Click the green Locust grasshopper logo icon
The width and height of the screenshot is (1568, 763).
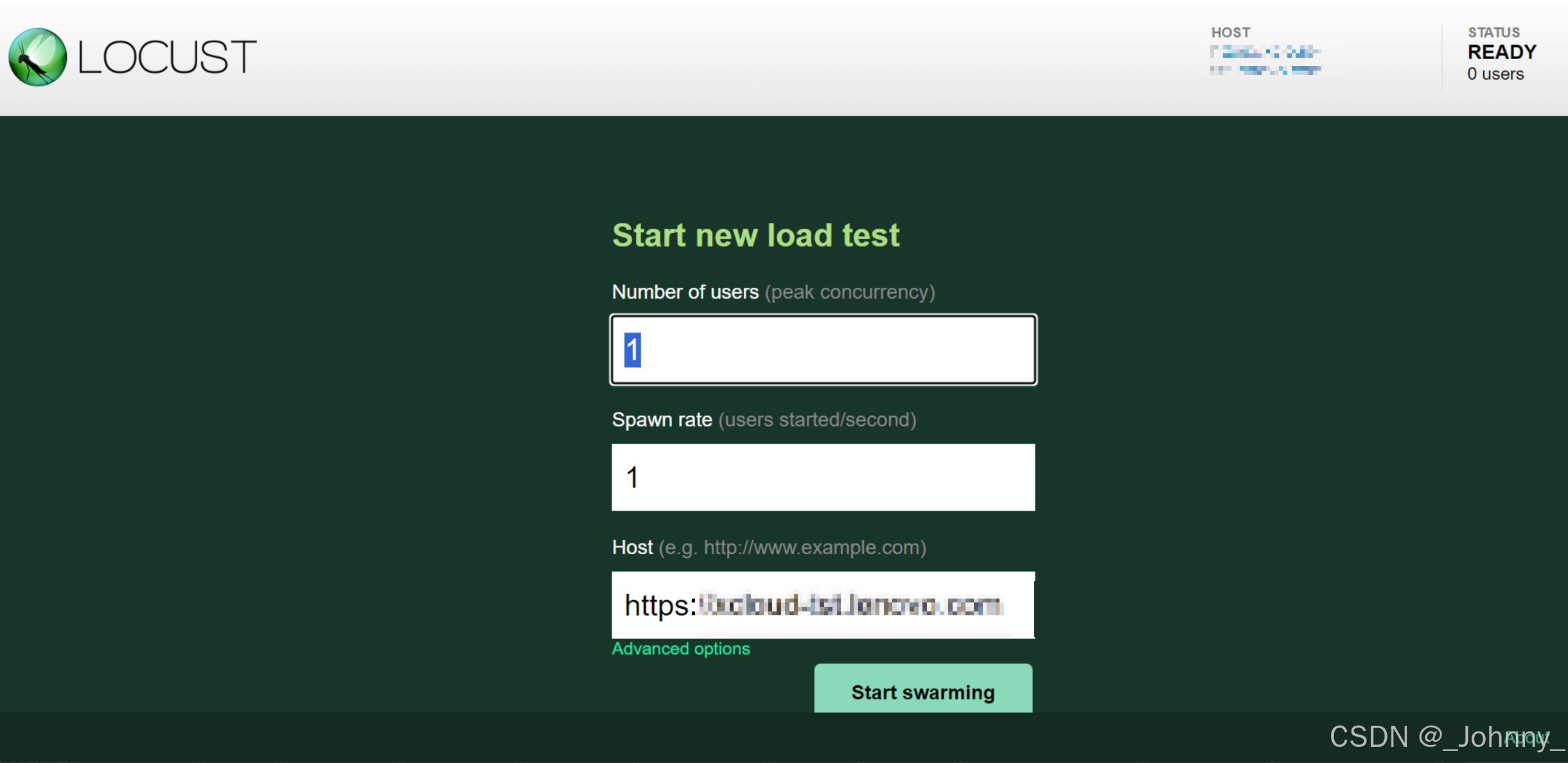pyautogui.click(x=37, y=57)
